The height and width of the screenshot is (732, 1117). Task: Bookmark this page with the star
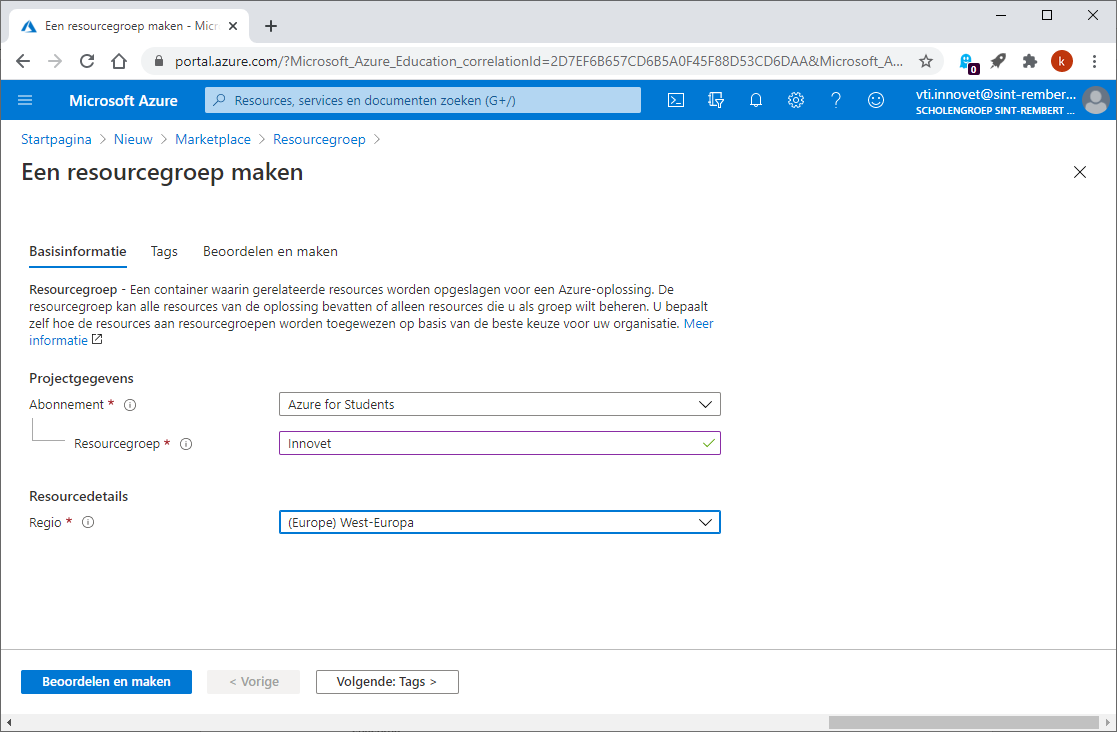(x=925, y=61)
